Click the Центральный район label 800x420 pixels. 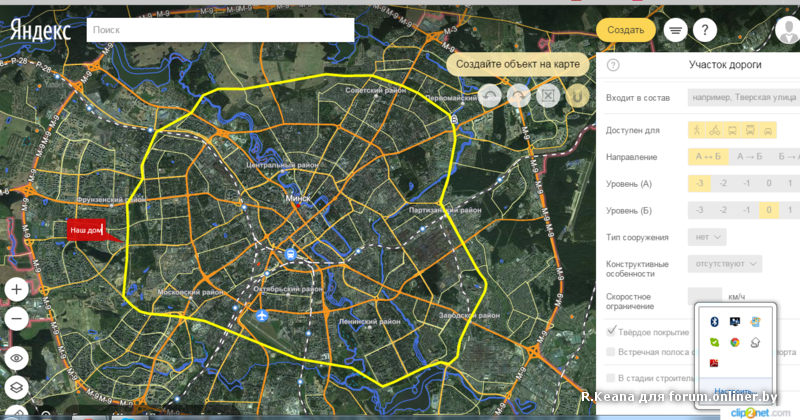click(x=282, y=165)
